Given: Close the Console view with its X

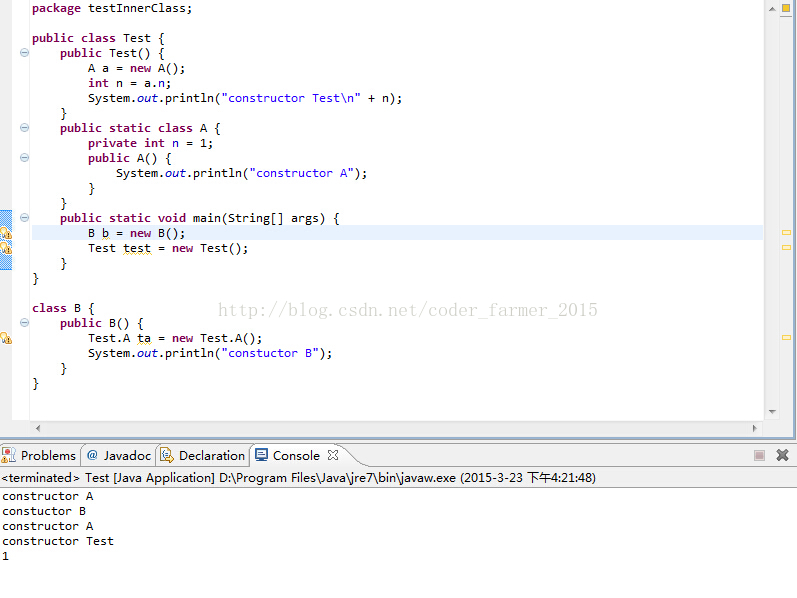Looking at the screenshot, I should point(333,455).
